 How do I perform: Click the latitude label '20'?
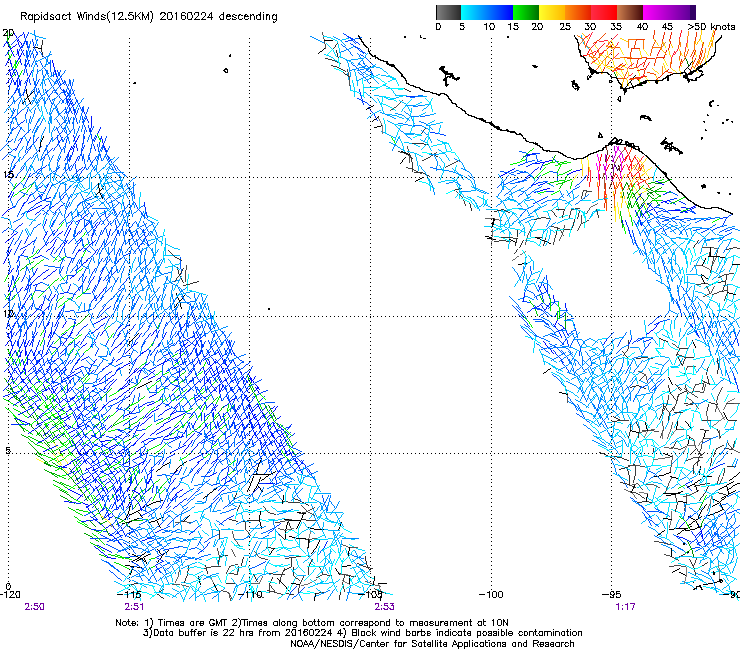click(x=8, y=33)
